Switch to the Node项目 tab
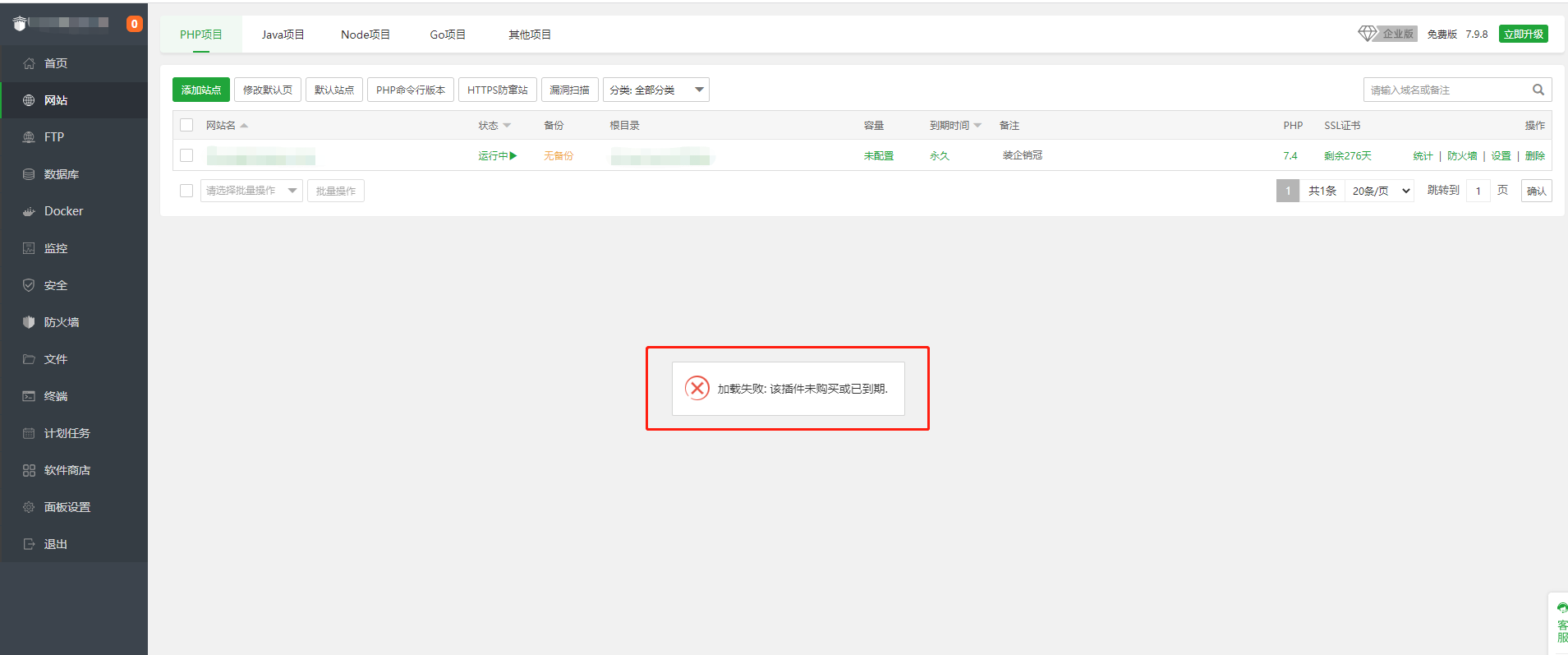This screenshot has width=1568, height=655. tap(366, 35)
